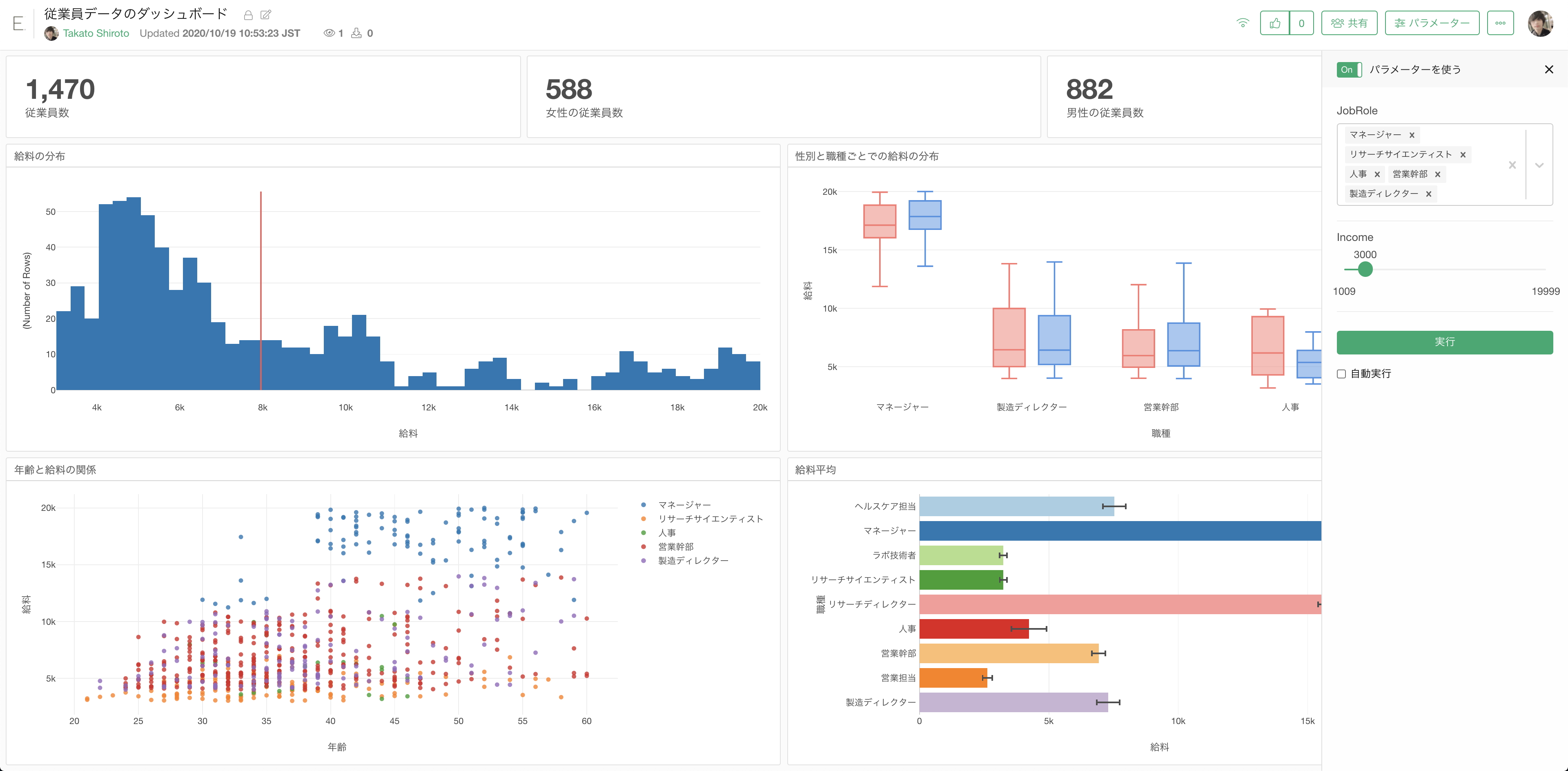Toggle マネージャー series in scatter legend
The height and width of the screenshot is (771, 1568).
coord(684,505)
